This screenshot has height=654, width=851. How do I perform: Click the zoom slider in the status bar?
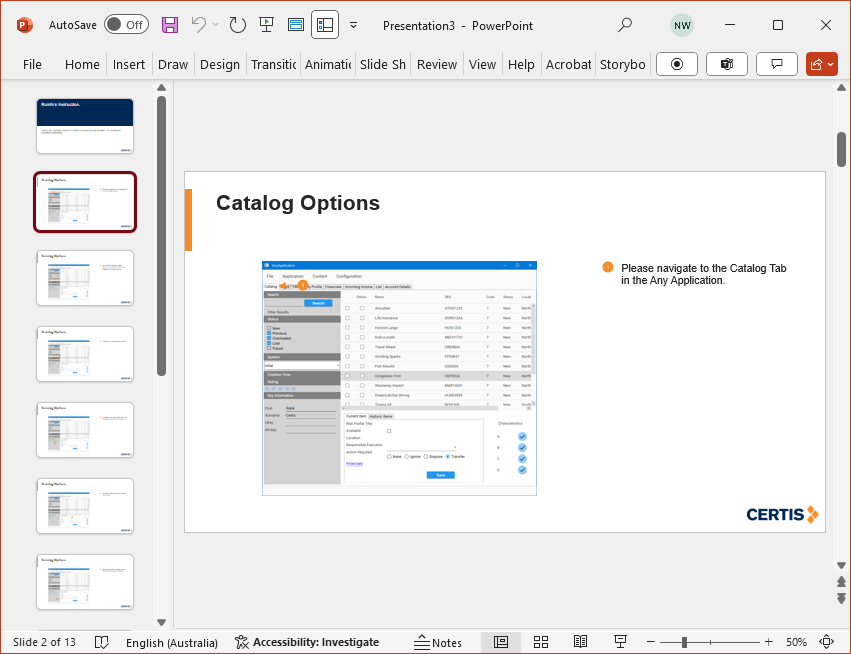pos(685,642)
